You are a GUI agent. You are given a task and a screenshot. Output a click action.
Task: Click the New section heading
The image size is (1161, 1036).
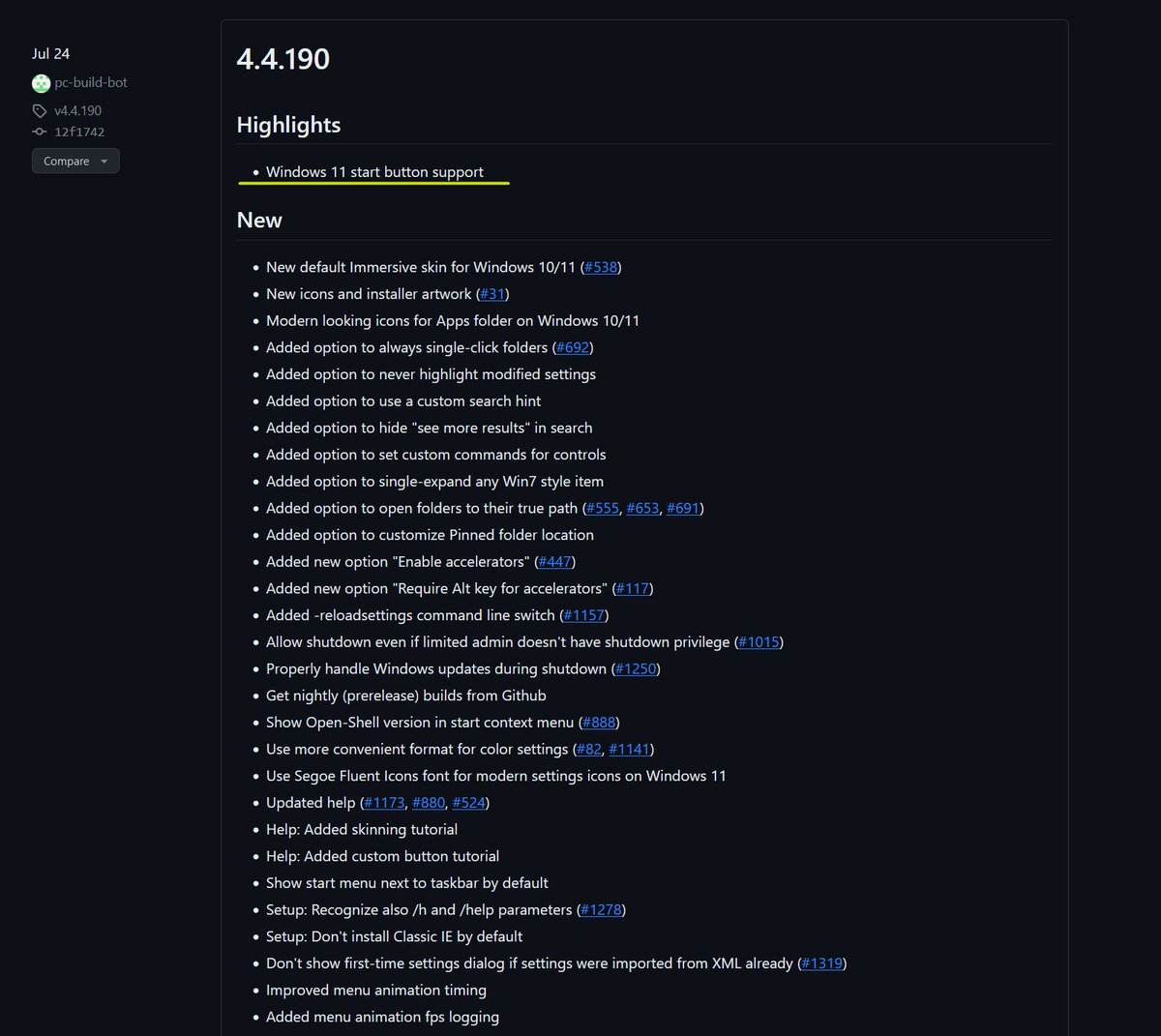click(x=259, y=221)
